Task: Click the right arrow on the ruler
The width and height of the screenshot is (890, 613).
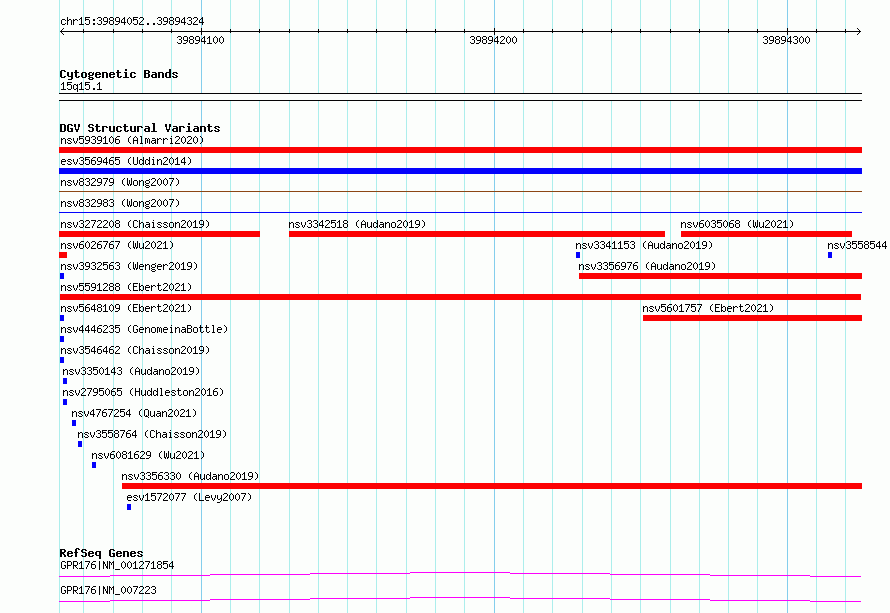Action: point(859,31)
